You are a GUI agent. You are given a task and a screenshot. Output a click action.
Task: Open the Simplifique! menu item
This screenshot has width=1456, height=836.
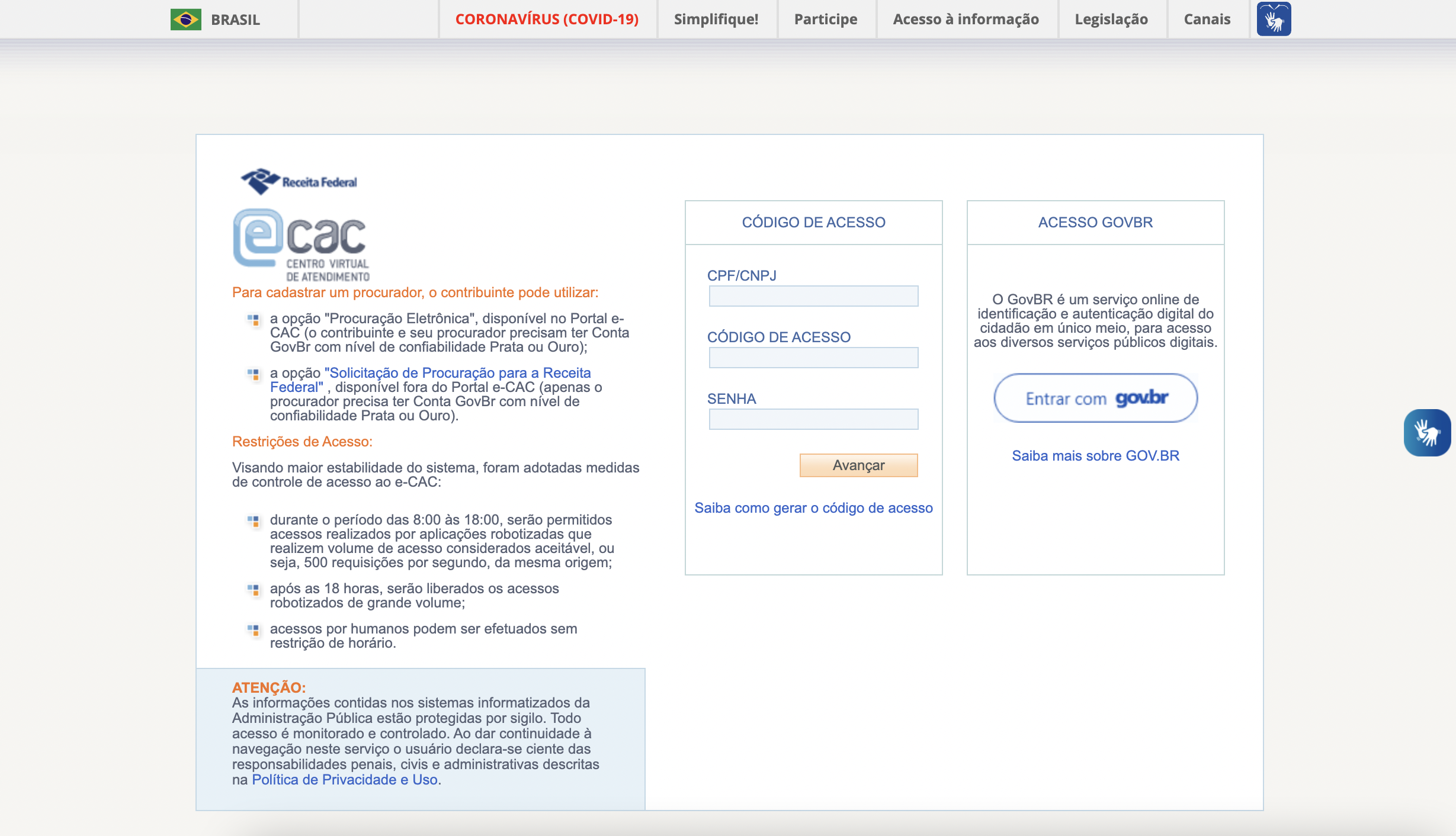click(716, 20)
